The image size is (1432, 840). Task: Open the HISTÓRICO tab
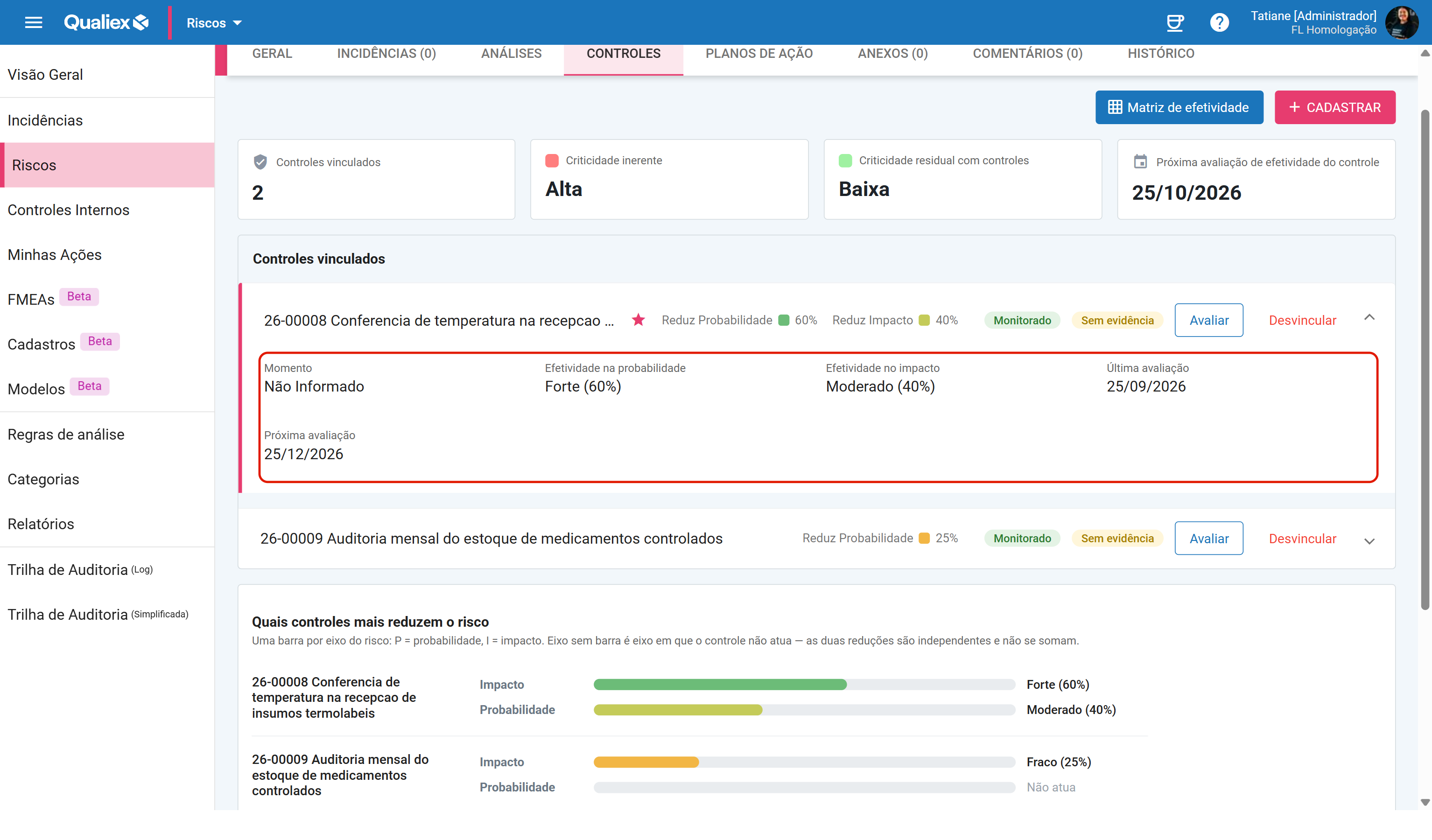click(x=1160, y=53)
